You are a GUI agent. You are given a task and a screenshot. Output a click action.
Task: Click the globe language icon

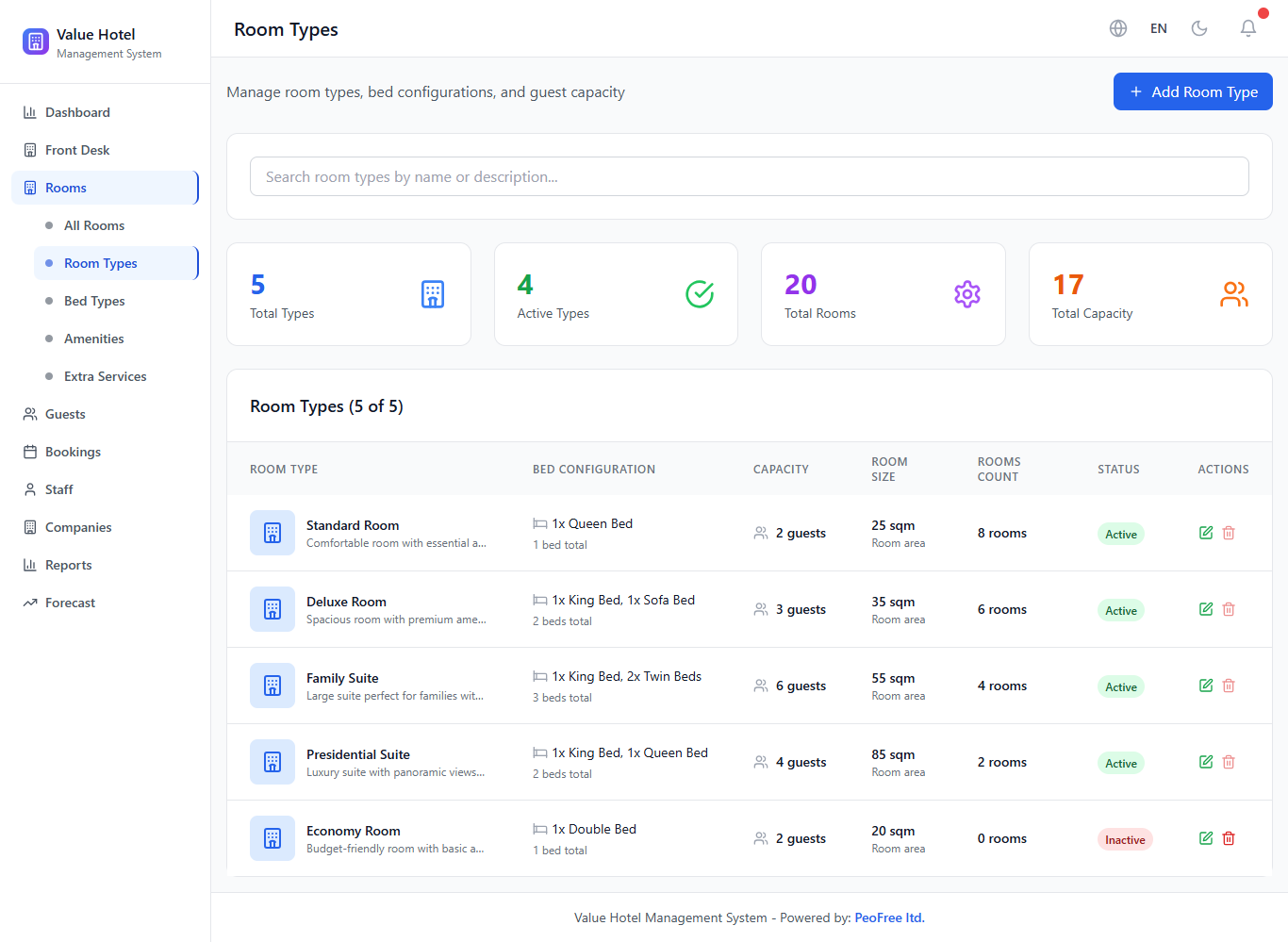(1118, 28)
